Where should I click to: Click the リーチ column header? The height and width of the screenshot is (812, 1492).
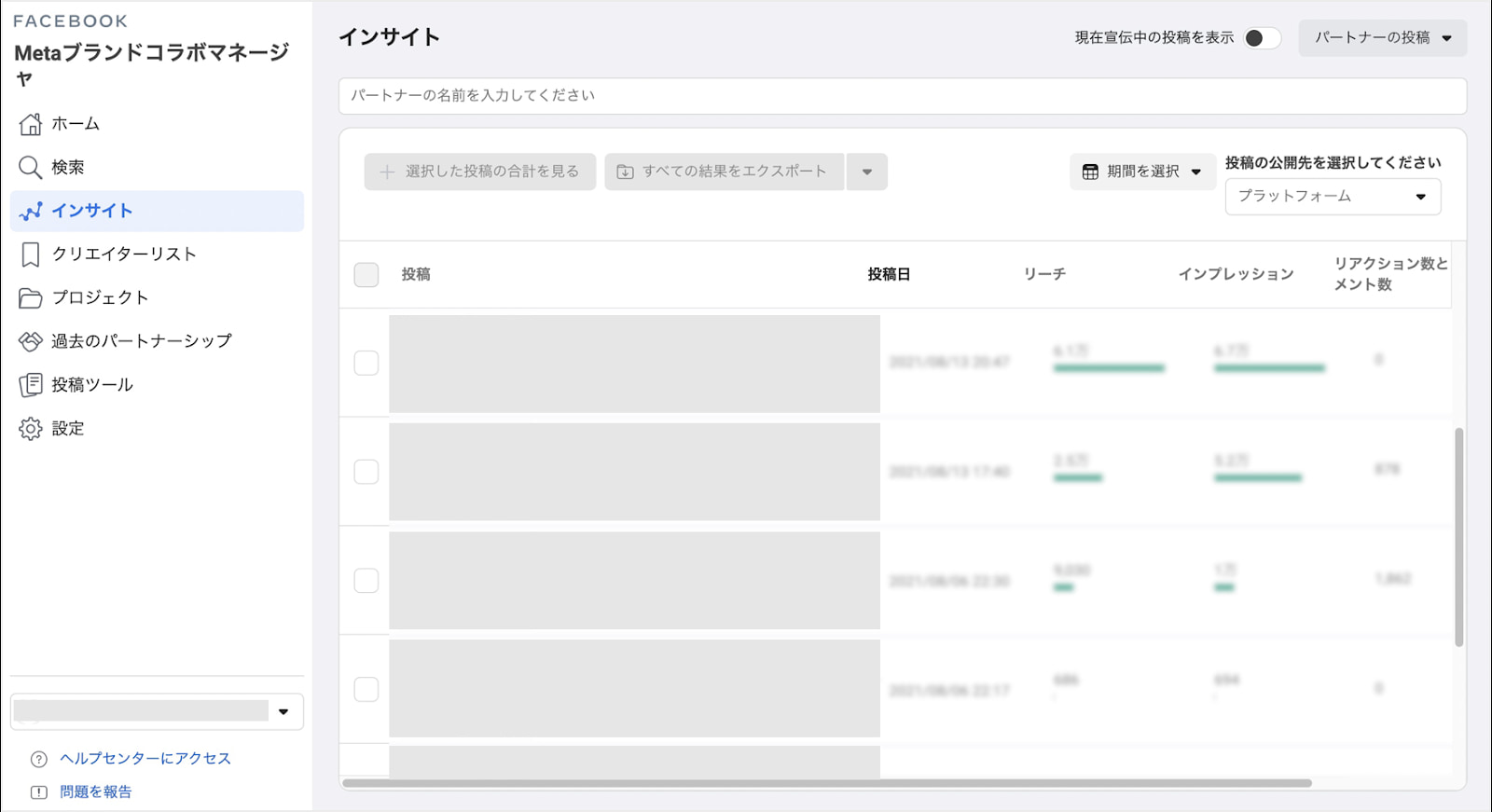[x=1044, y=274]
